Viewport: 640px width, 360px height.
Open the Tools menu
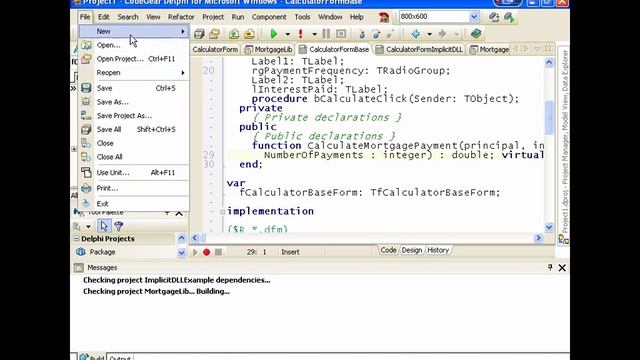(302, 17)
